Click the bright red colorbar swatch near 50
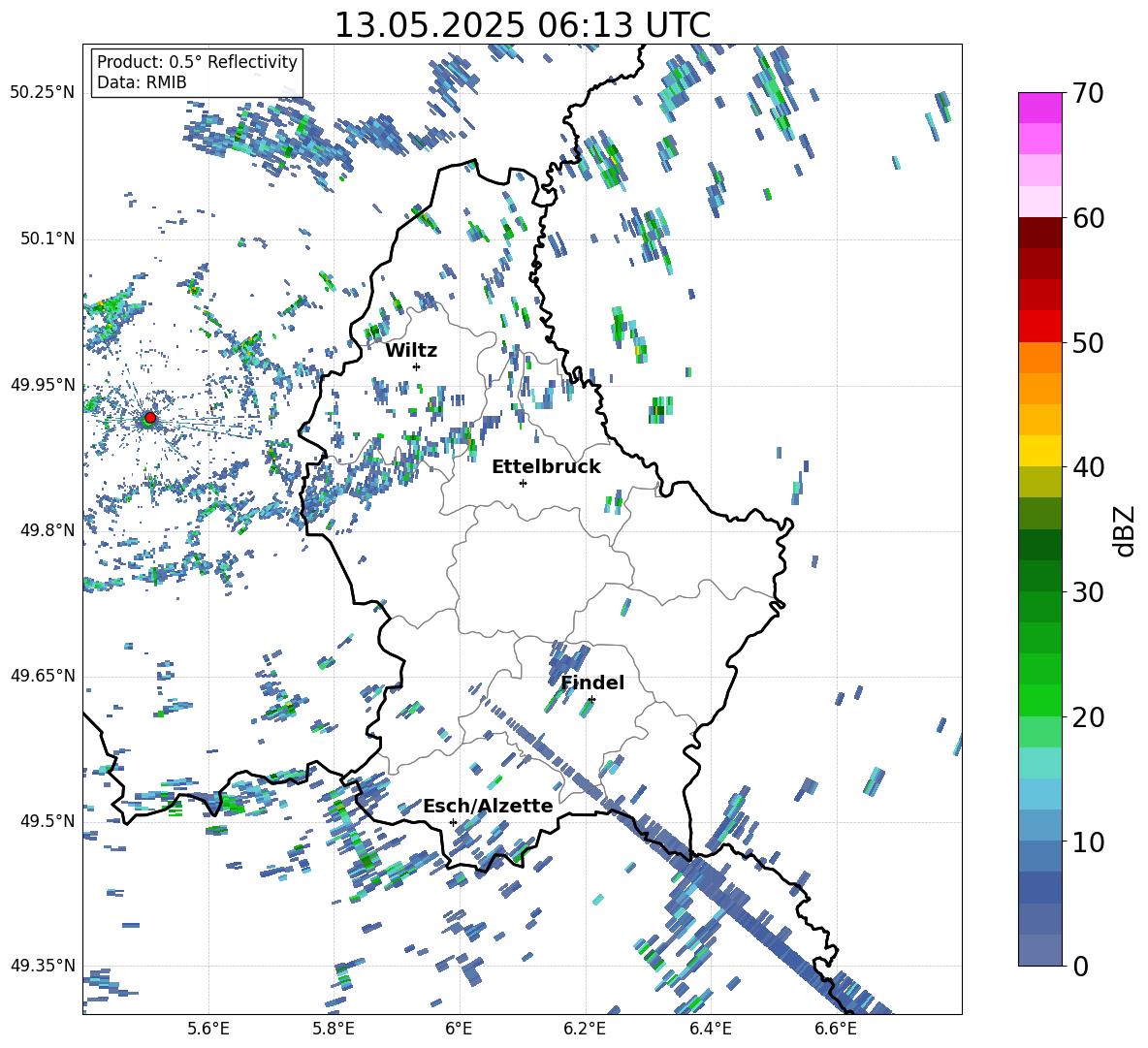This screenshot has height=1048, width=1148. point(1040,327)
